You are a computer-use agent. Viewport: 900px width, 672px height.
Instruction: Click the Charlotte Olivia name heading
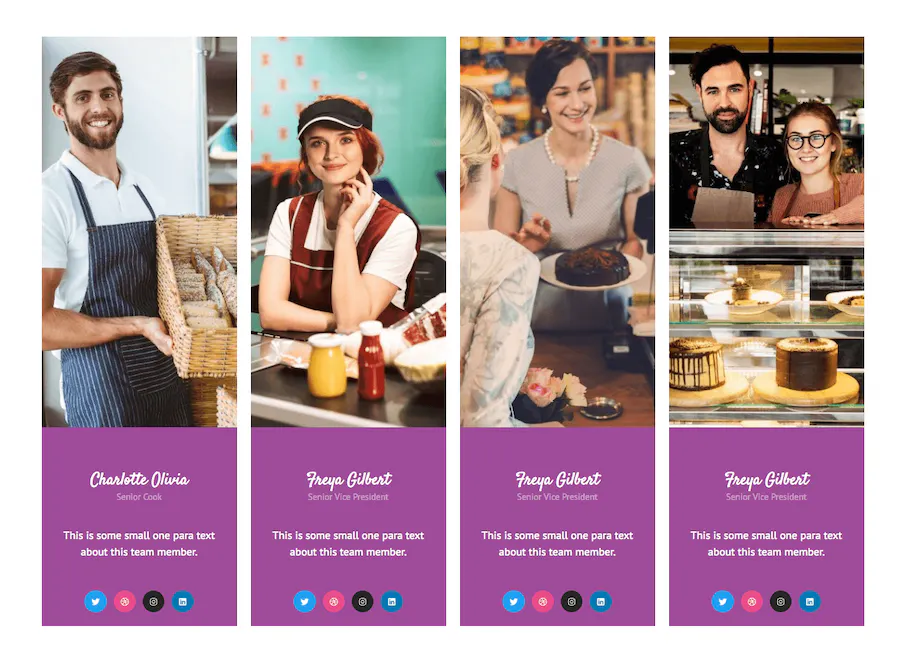point(139,479)
